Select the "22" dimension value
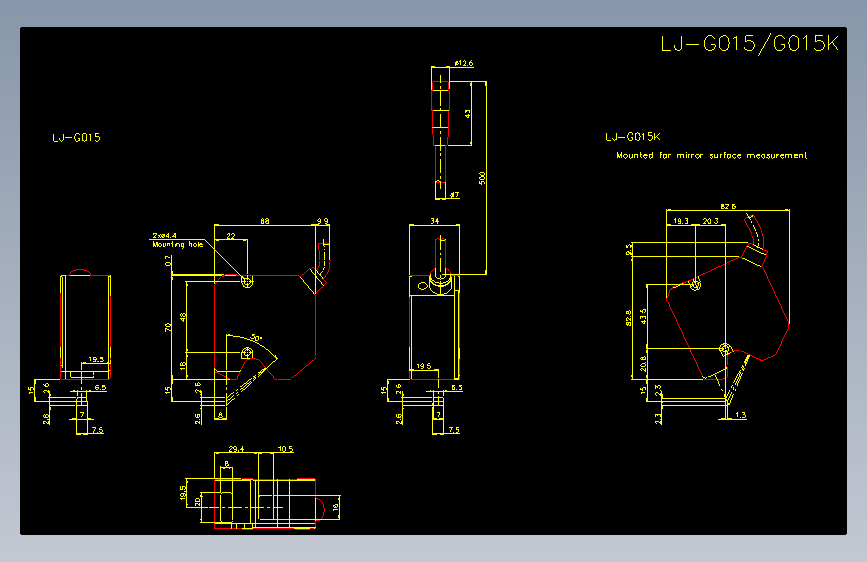This screenshot has width=867, height=562. pos(231,236)
